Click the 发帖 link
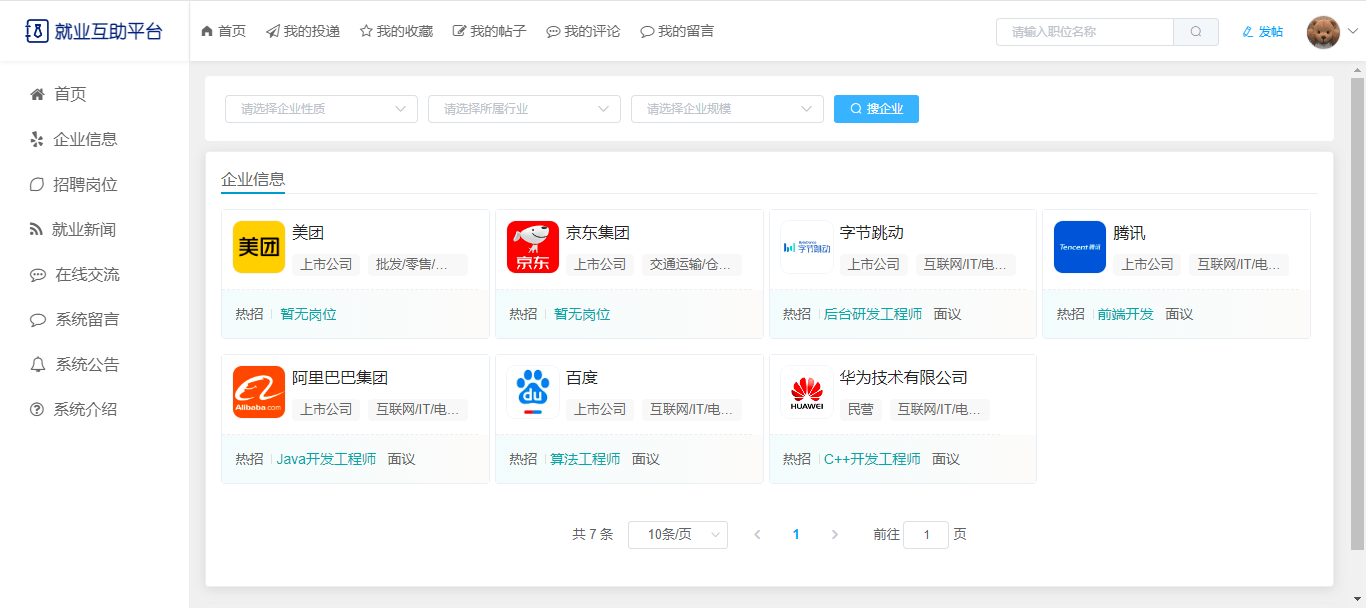 (x=1262, y=32)
